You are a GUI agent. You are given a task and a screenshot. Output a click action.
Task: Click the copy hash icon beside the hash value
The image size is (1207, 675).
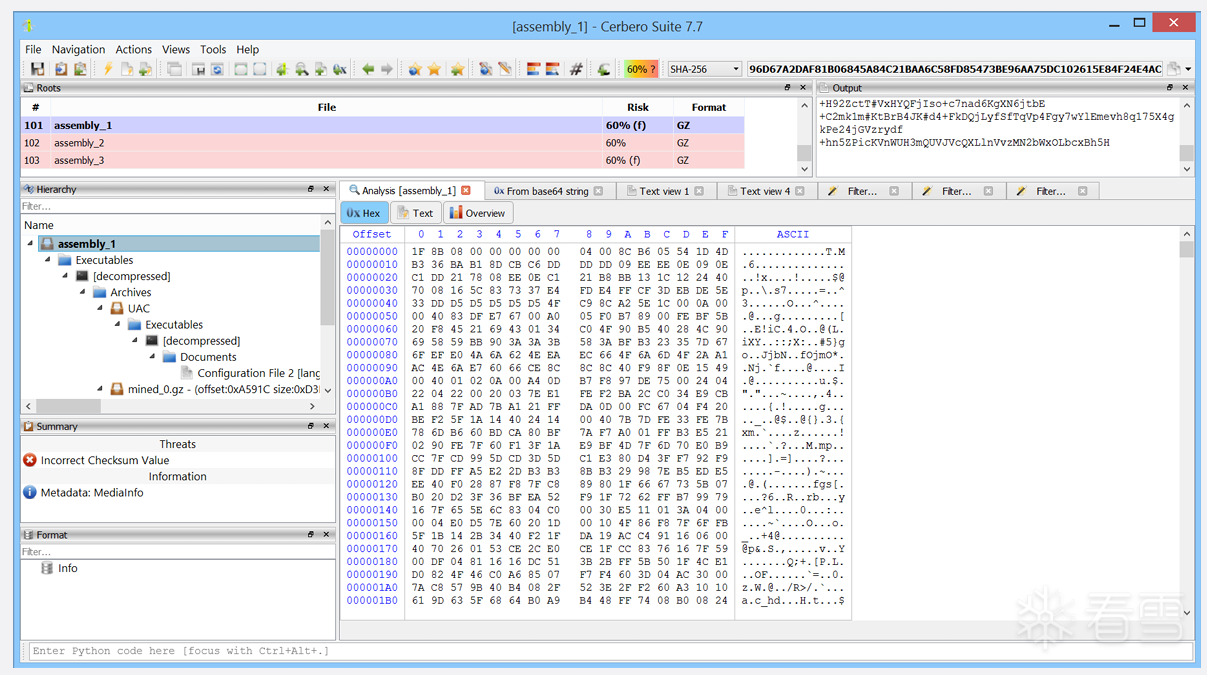pos(1174,69)
